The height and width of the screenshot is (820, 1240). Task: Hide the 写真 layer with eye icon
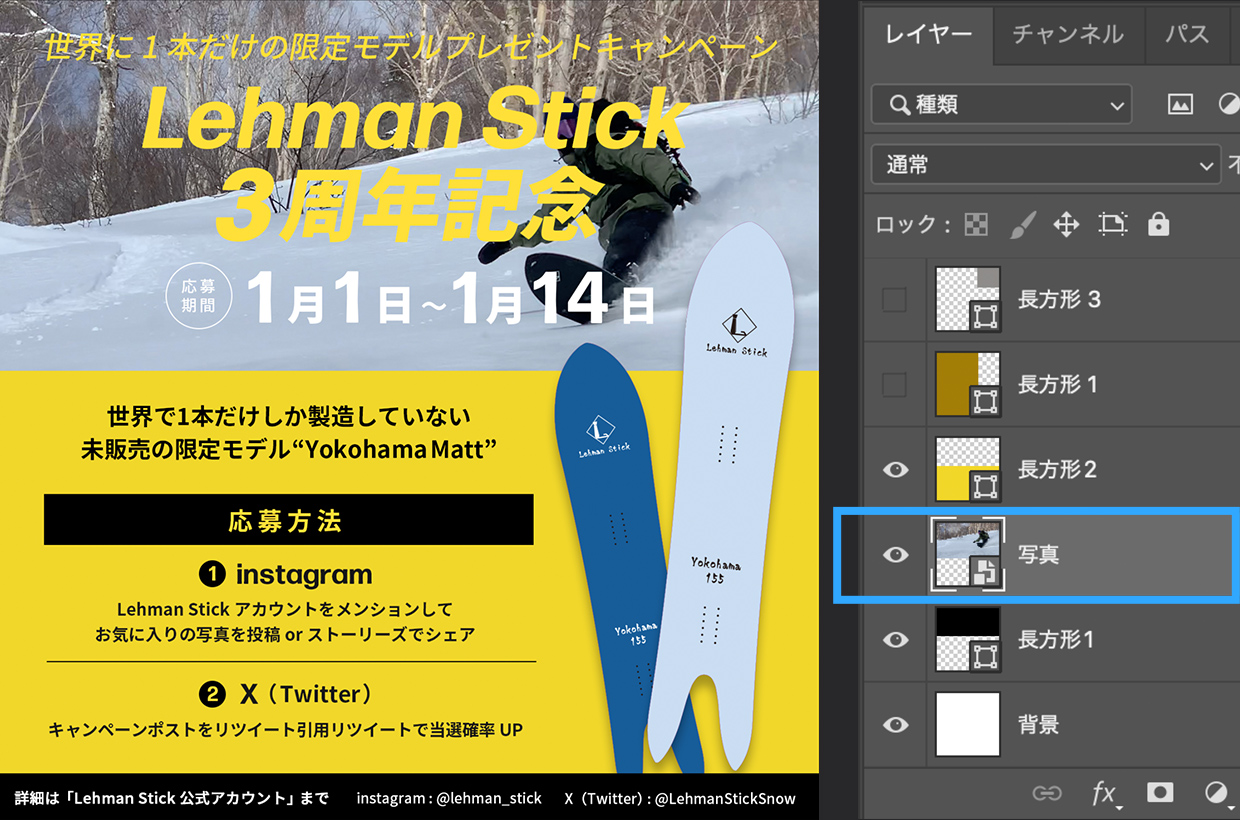[895, 554]
